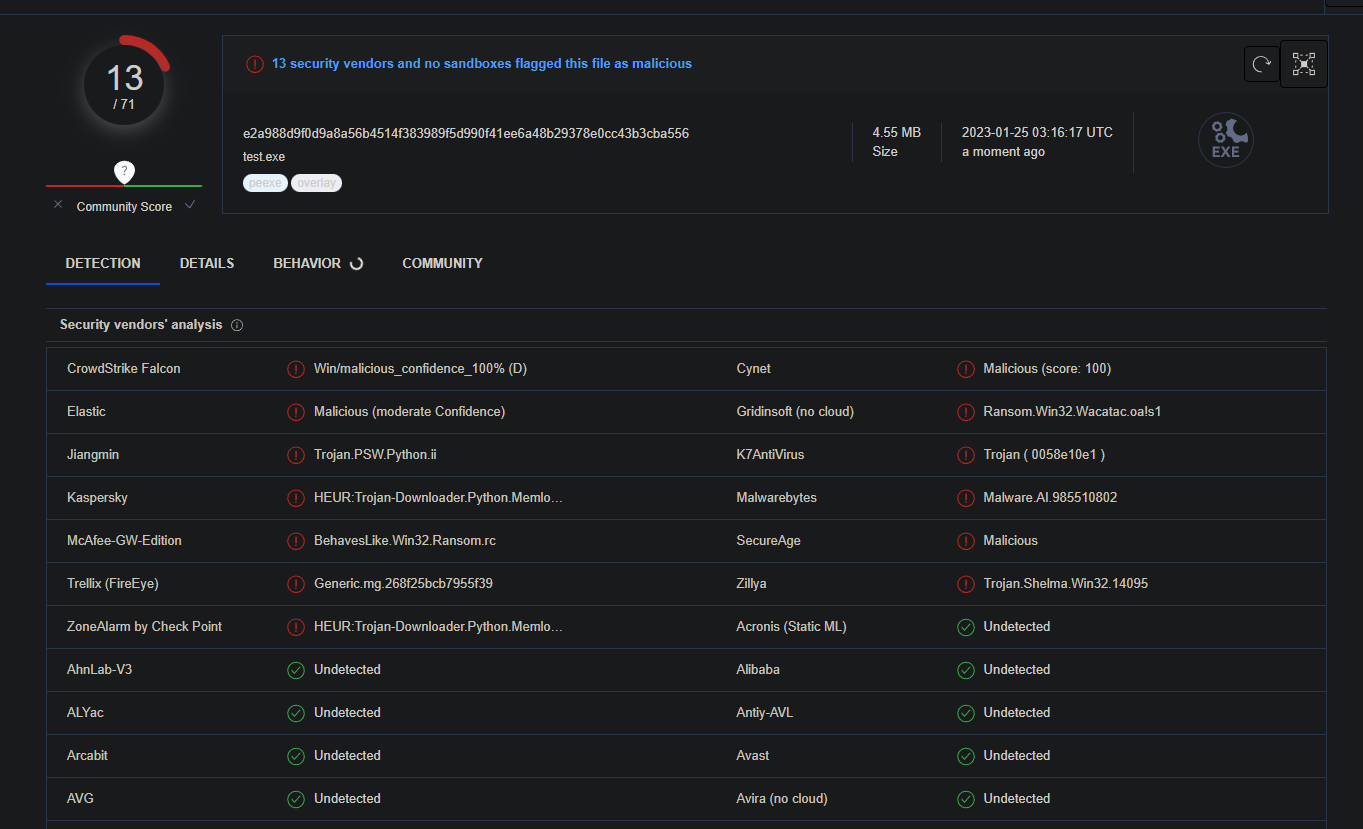Click ZoneAlarm HEUR:Trojan-Downloader result
The width and height of the screenshot is (1363, 829).
click(x=439, y=627)
